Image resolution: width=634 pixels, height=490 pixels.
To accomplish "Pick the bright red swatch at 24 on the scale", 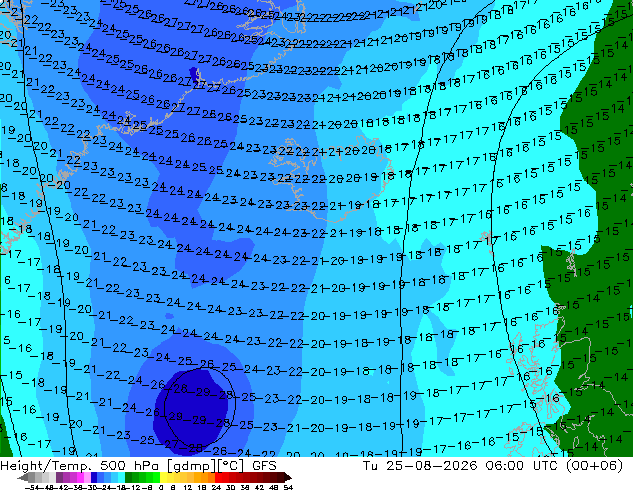I will (218, 478).
